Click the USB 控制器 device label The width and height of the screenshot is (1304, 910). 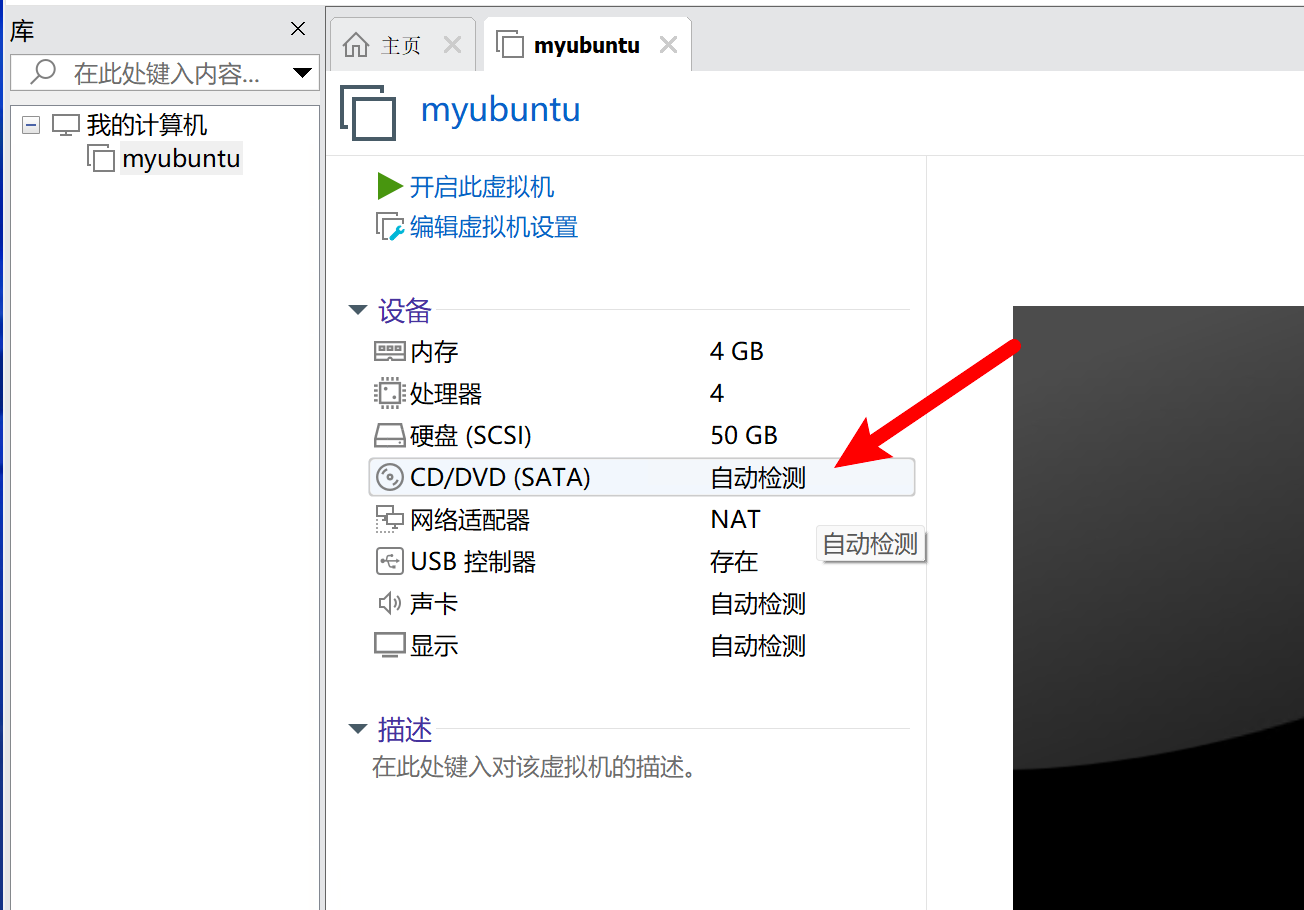coord(473,562)
